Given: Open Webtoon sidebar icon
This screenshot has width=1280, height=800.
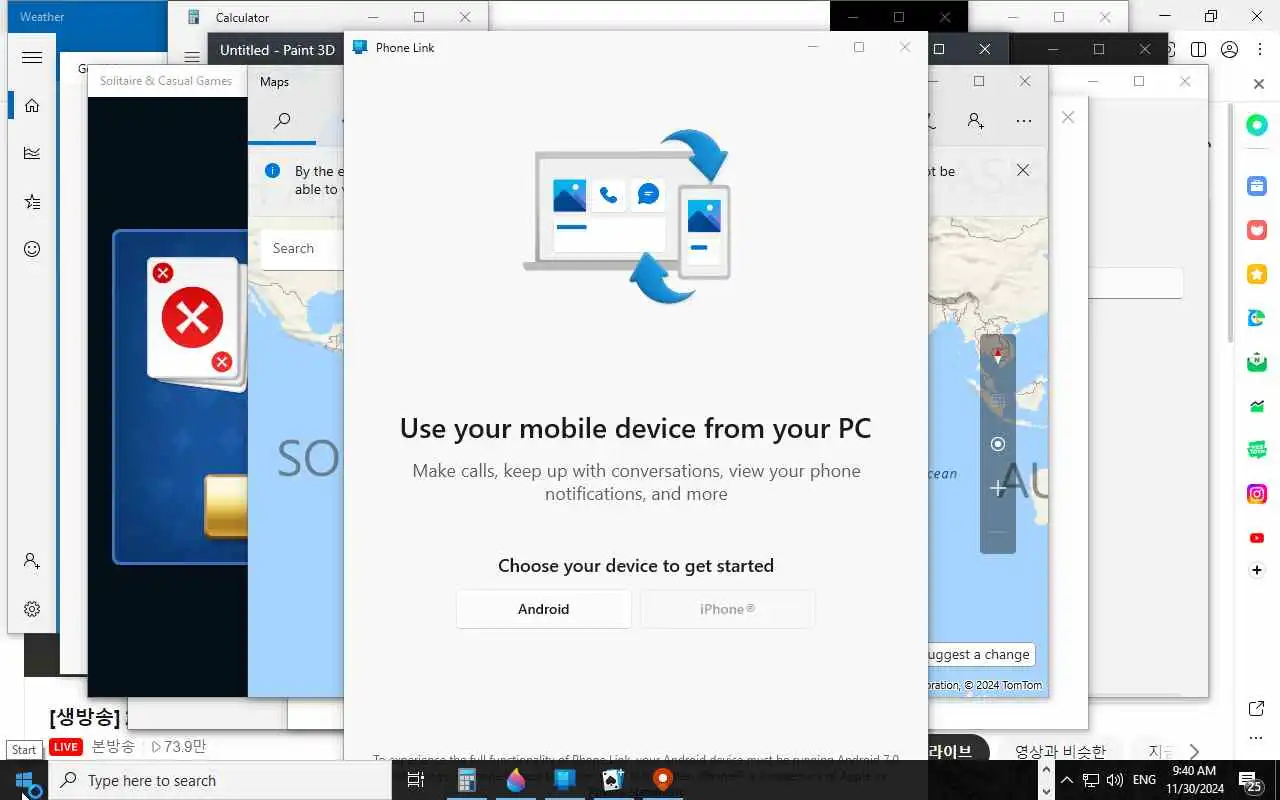Looking at the screenshot, I should [1257, 450].
